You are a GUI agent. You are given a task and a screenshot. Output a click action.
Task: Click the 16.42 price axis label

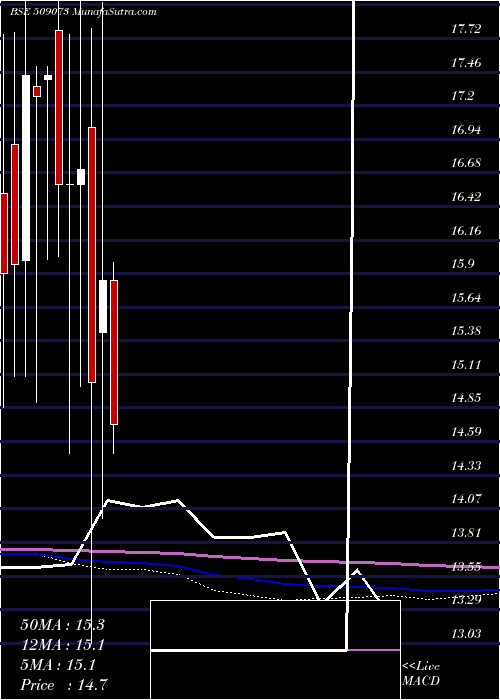[466, 197]
